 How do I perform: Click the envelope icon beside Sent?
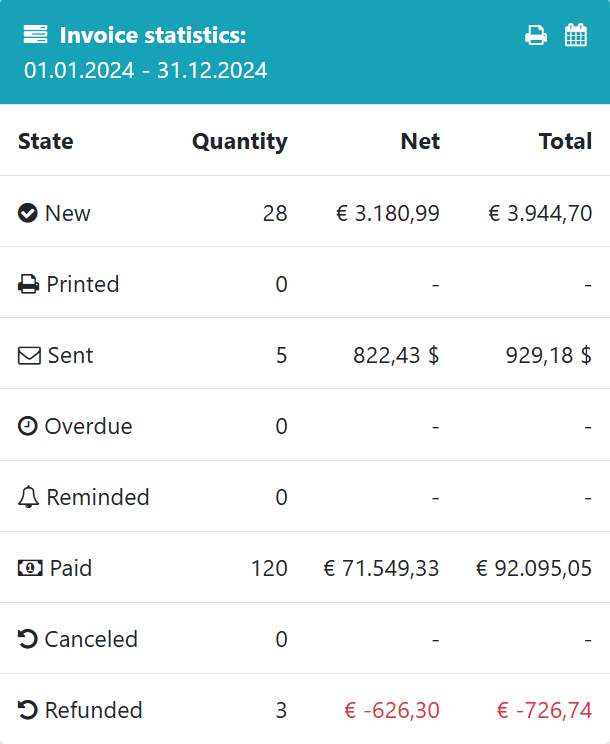[x=29, y=355]
